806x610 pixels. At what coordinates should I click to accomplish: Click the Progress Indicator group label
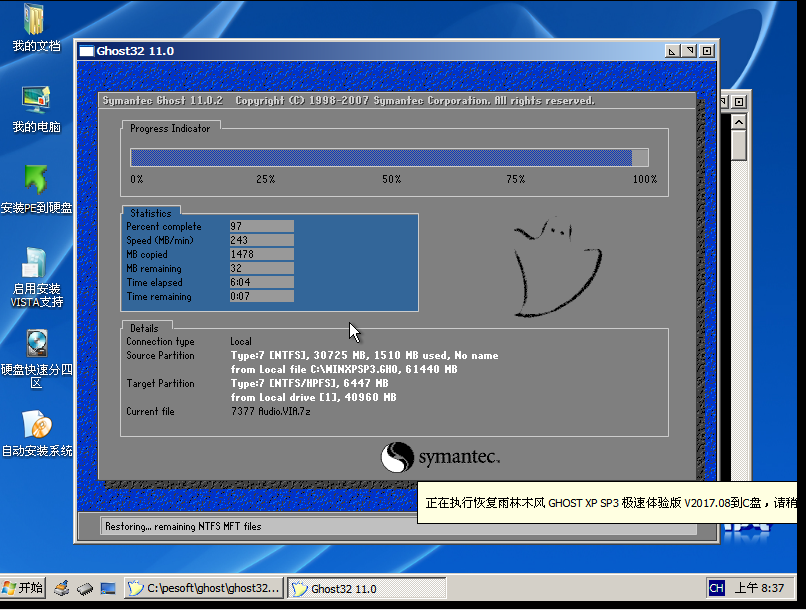click(x=170, y=128)
